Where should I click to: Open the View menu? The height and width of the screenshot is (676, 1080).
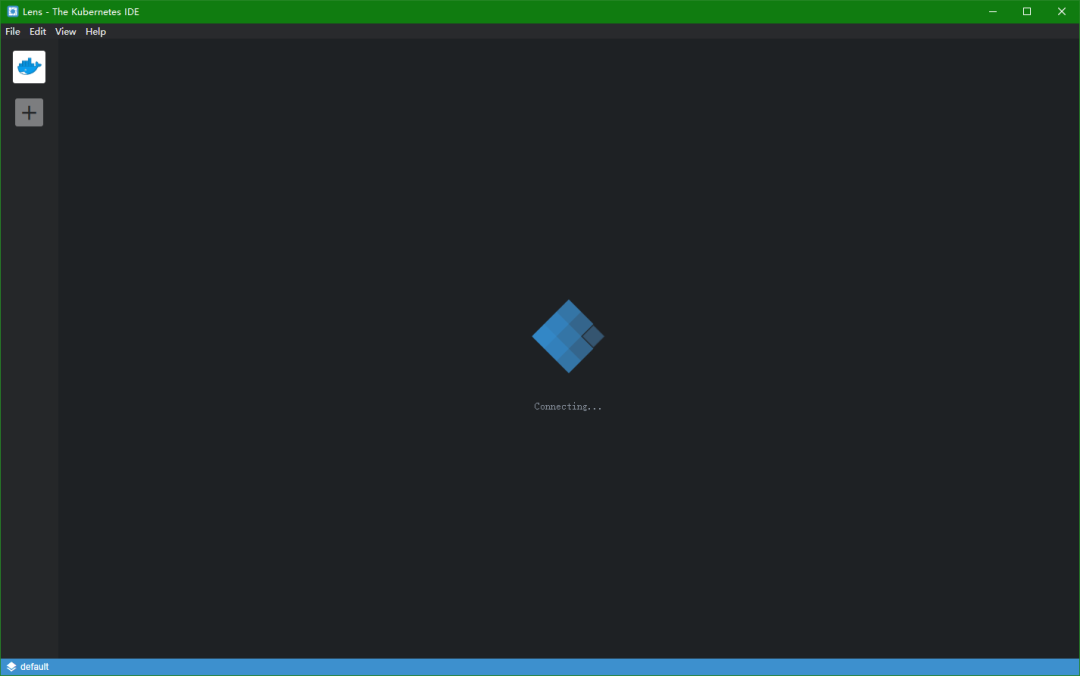click(x=65, y=32)
